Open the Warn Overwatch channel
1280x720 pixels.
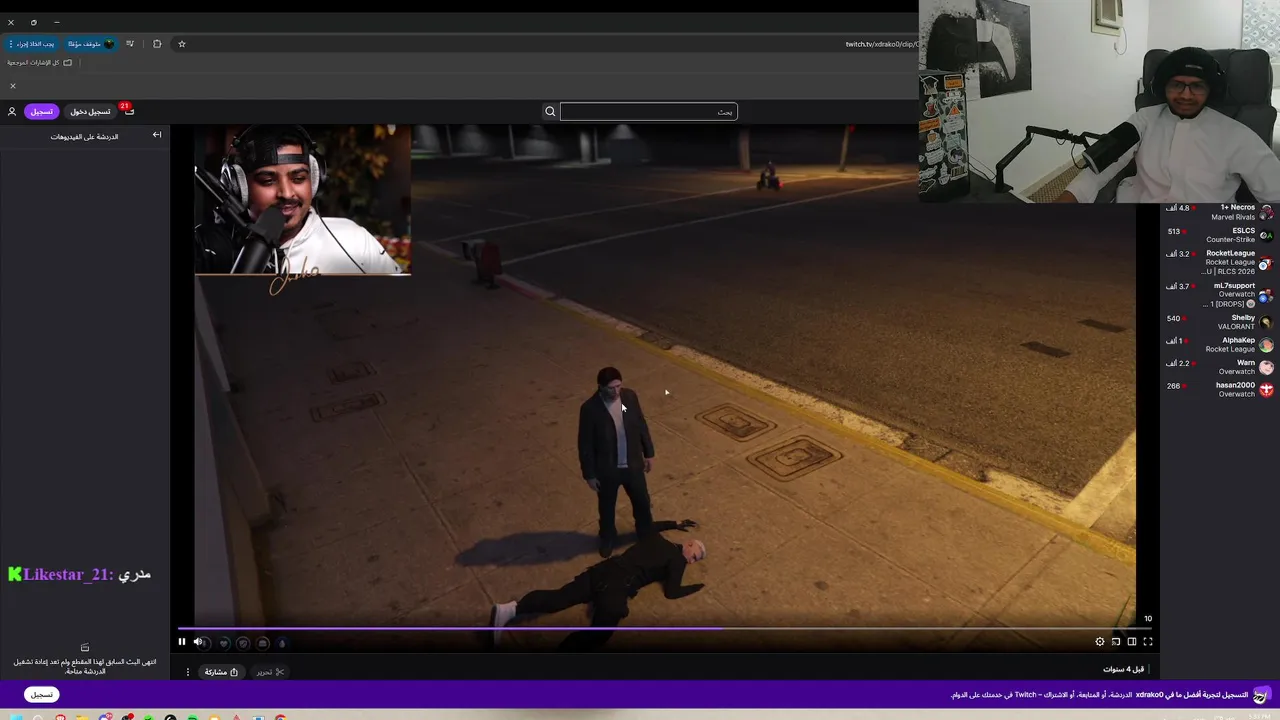tap(1219, 367)
